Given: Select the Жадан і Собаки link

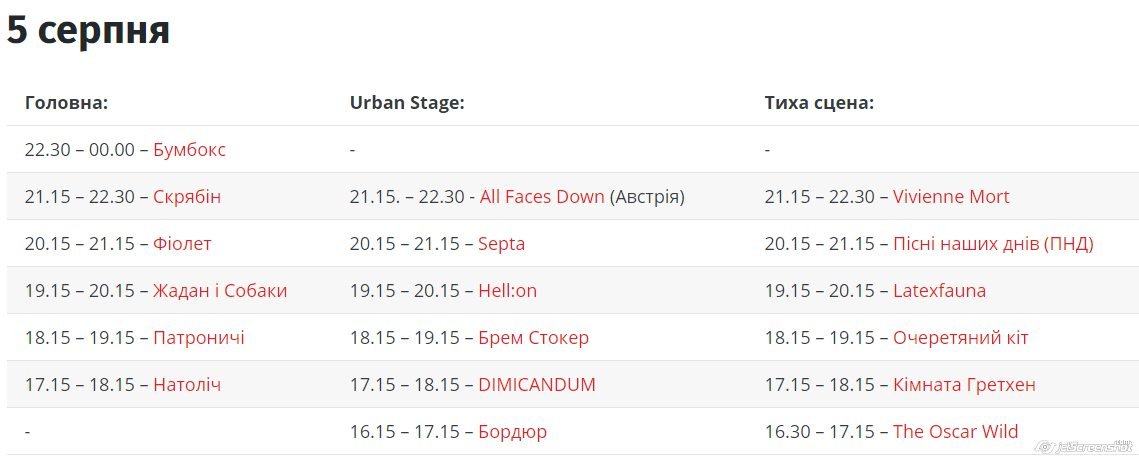Looking at the screenshot, I should click(220, 291).
